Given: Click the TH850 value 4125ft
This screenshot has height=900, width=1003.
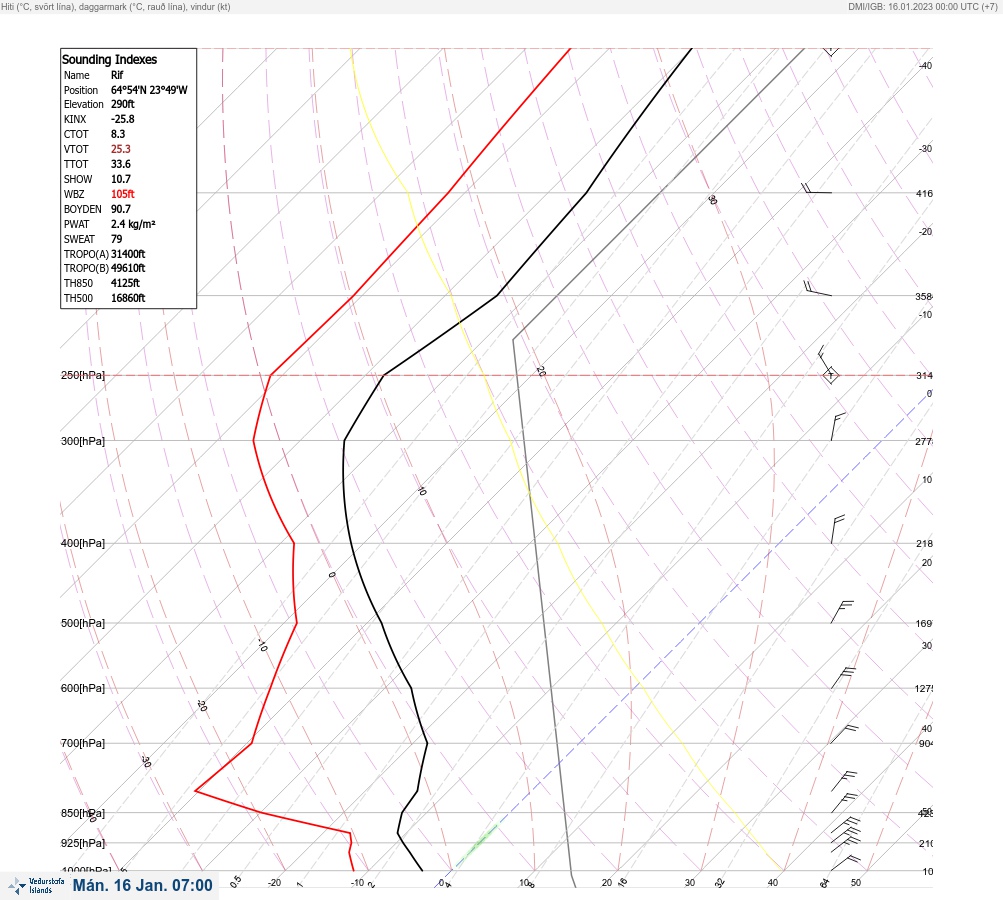Looking at the screenshot, I should [125, 283].
